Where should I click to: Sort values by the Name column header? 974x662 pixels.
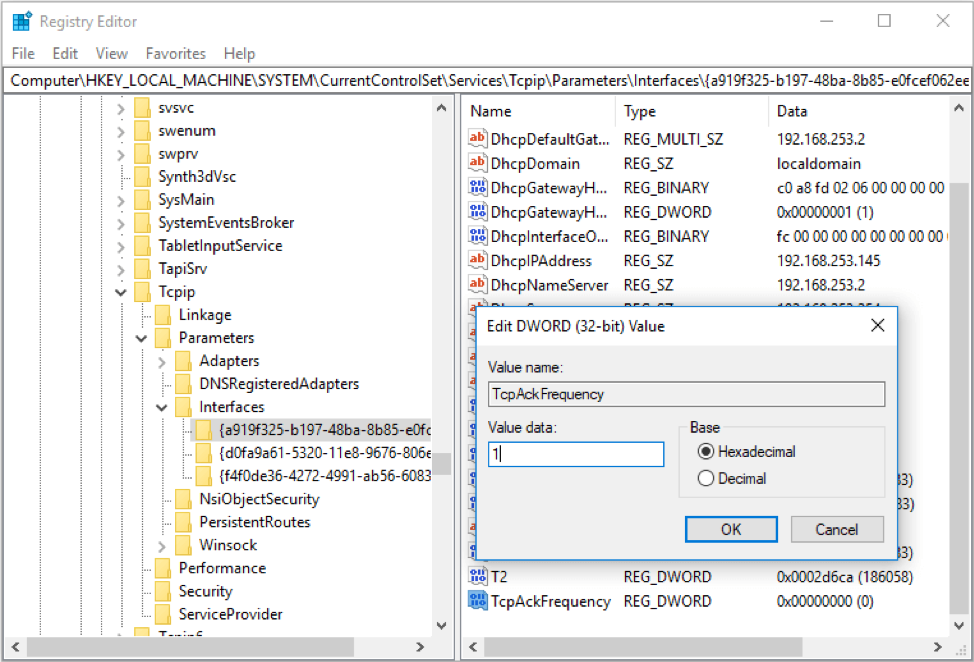539,111
